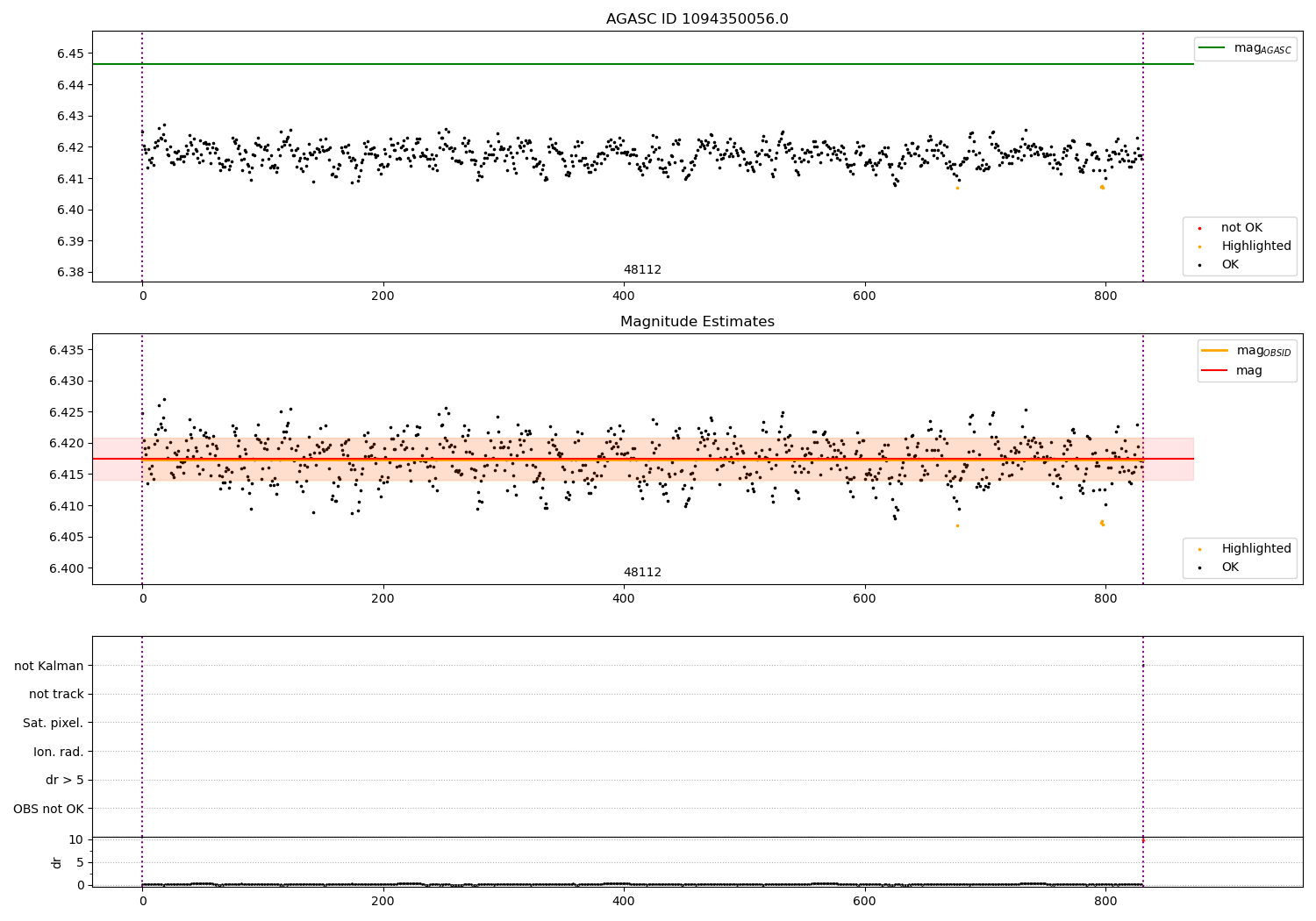Image resolution: width=1316 pixels, height=921 pixels.
Task: Click the 48112 label in top plot
Action: [642, 270]
